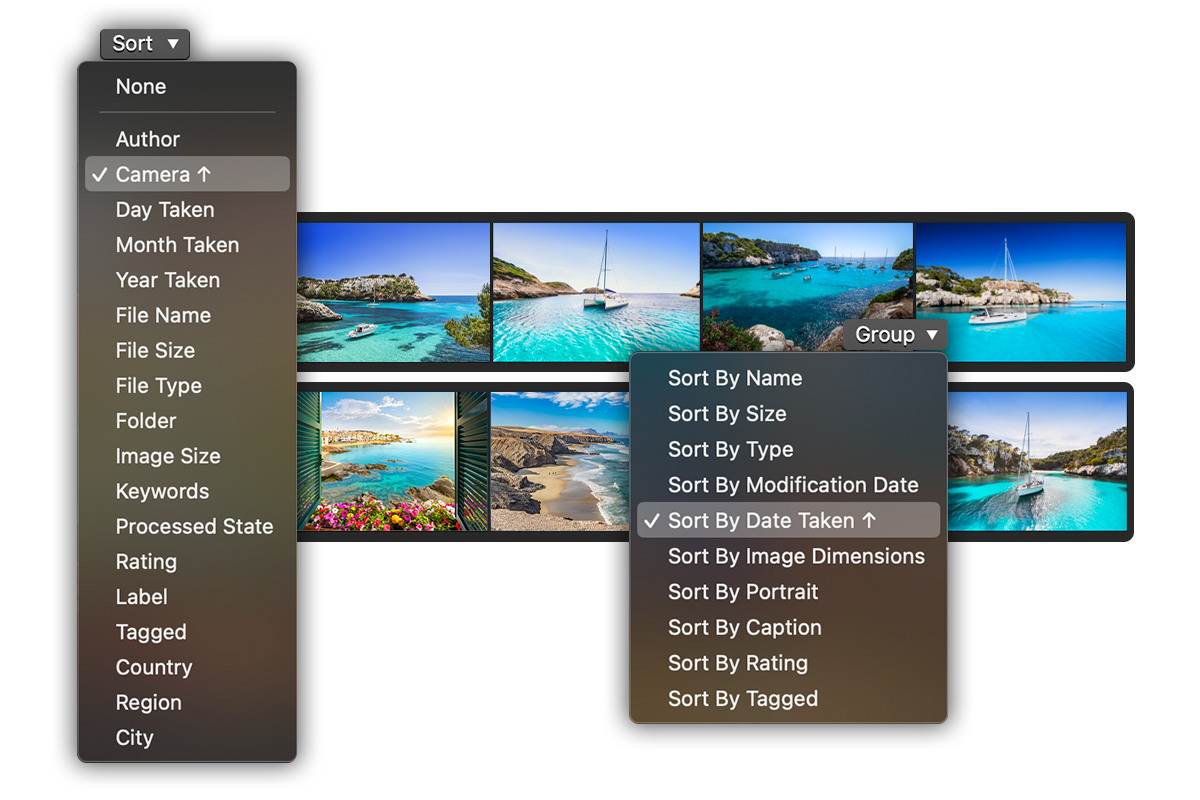
Task: Select Folder in Sort menu
Action: 187,421
